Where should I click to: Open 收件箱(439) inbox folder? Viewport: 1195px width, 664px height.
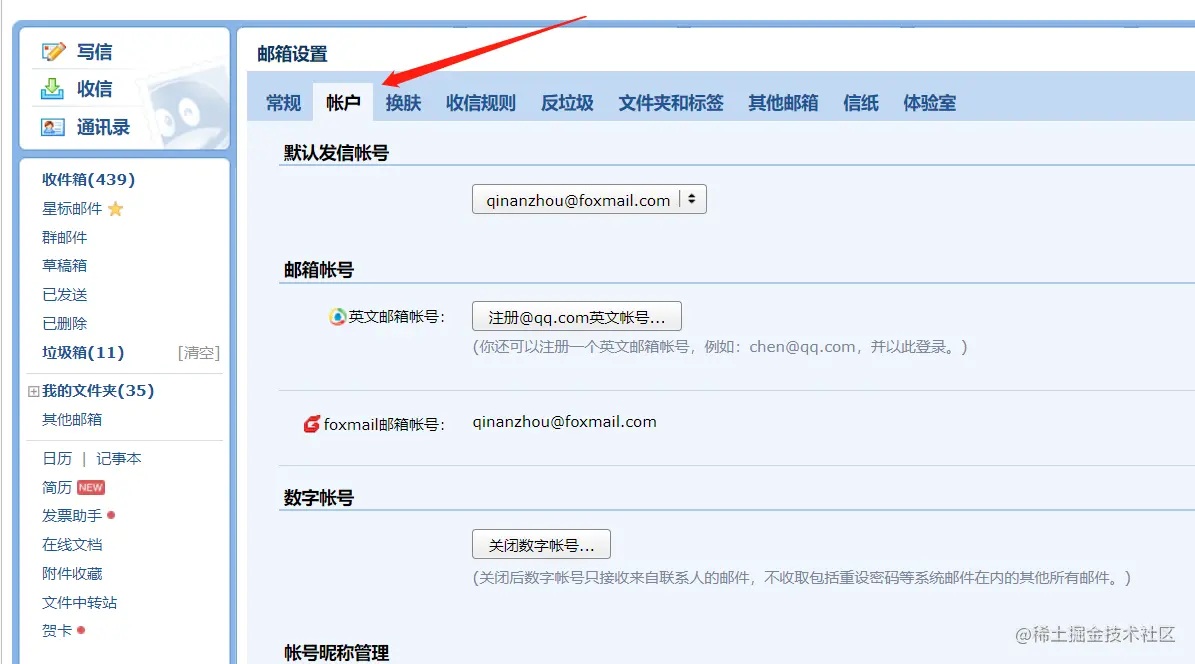88,179
